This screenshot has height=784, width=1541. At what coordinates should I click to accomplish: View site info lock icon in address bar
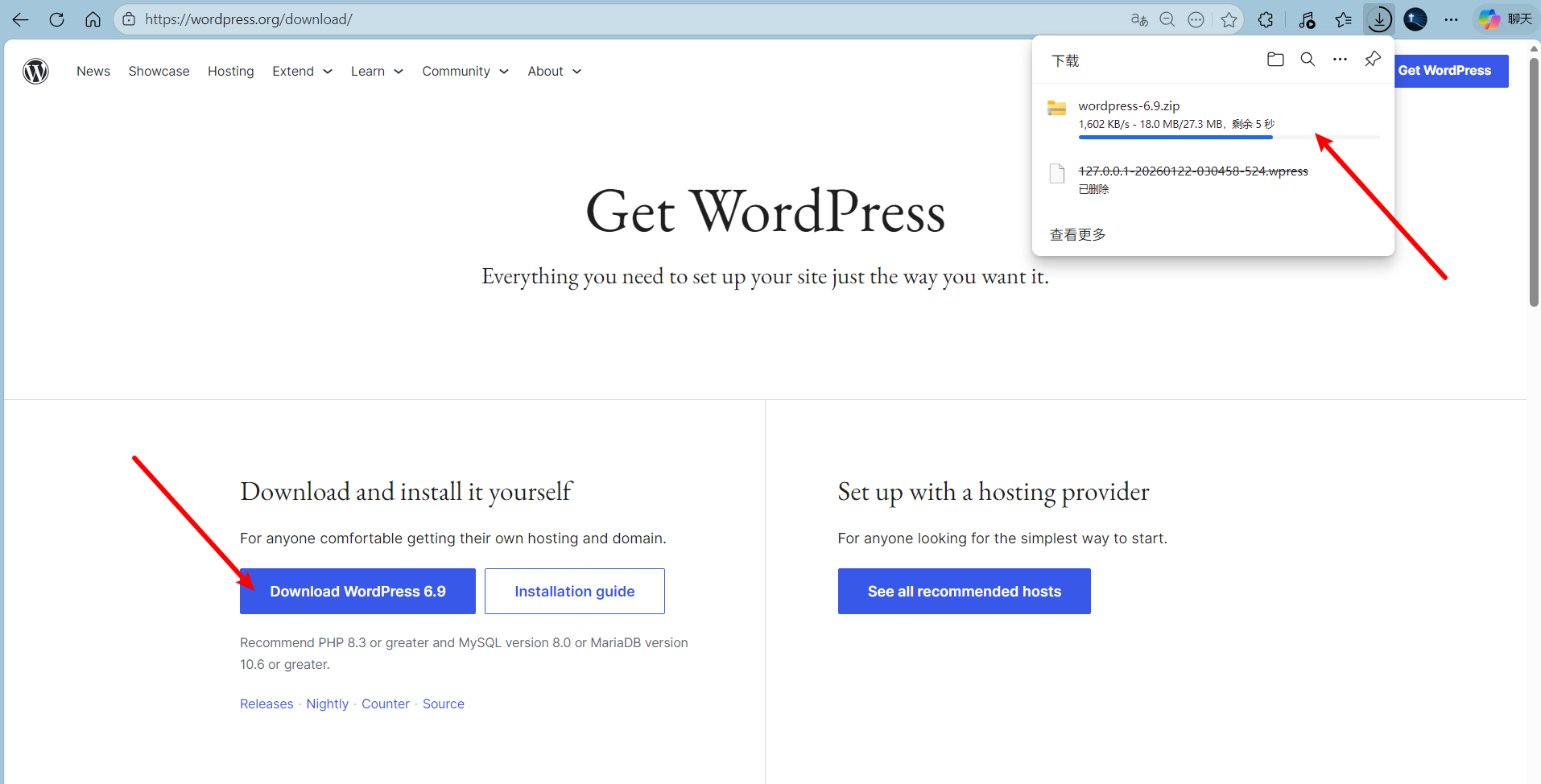pyautogui.click(x=129, y=19)
